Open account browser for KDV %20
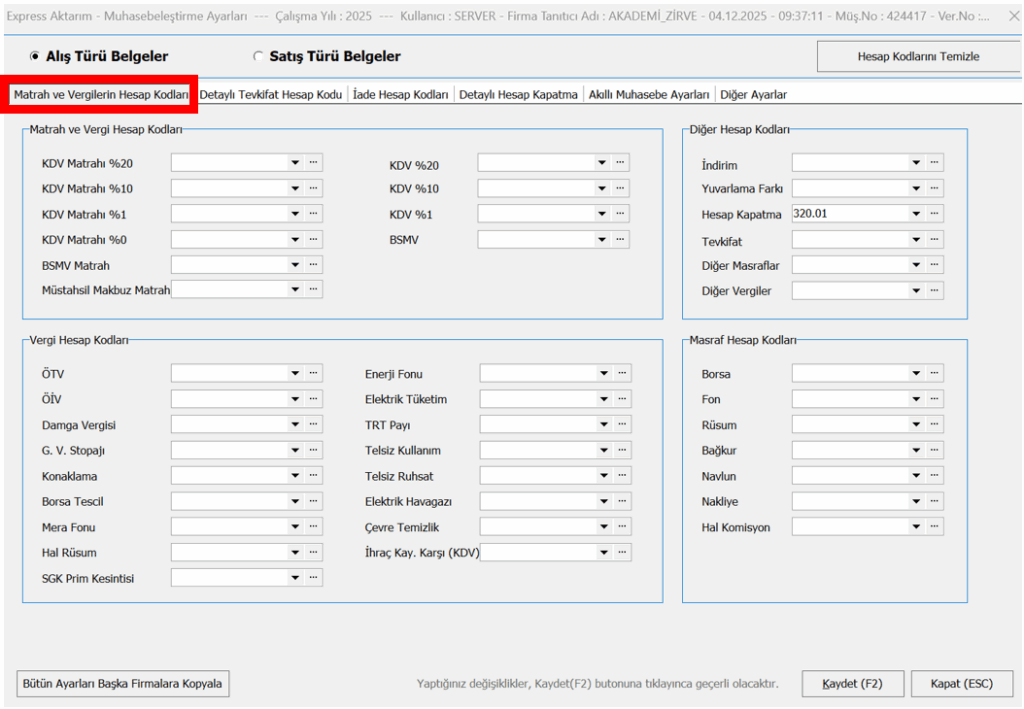 (620, 163)
